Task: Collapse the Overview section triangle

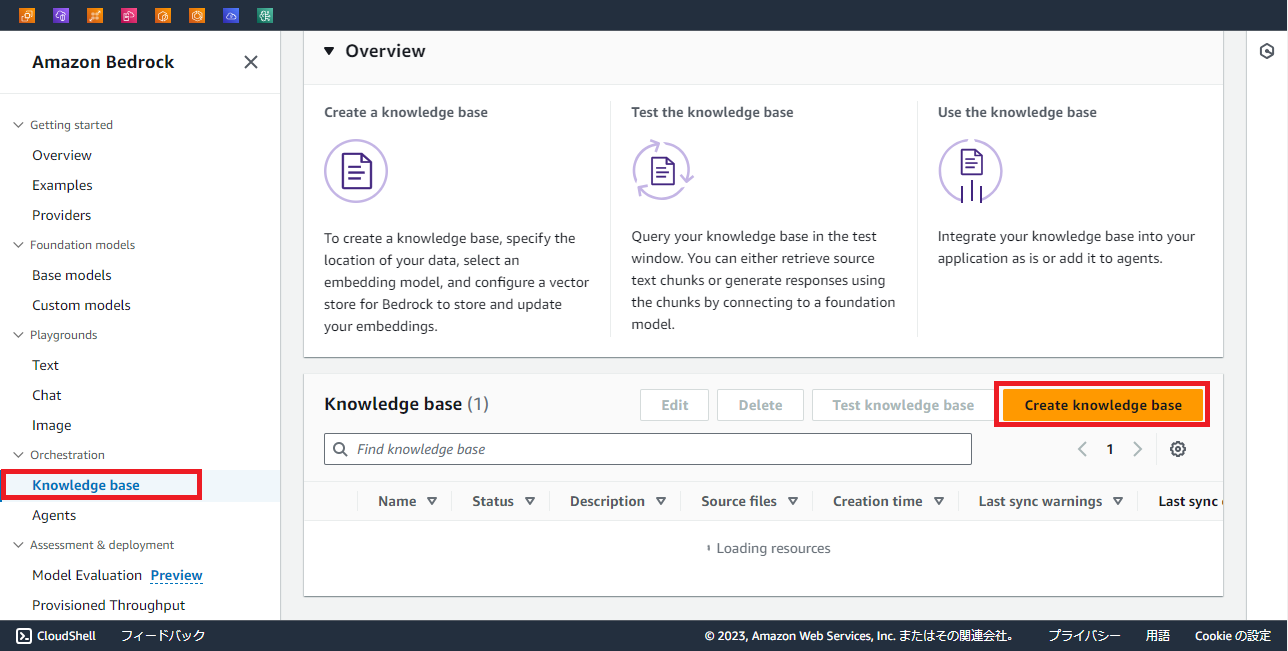Action: click(x=329, y=51)
